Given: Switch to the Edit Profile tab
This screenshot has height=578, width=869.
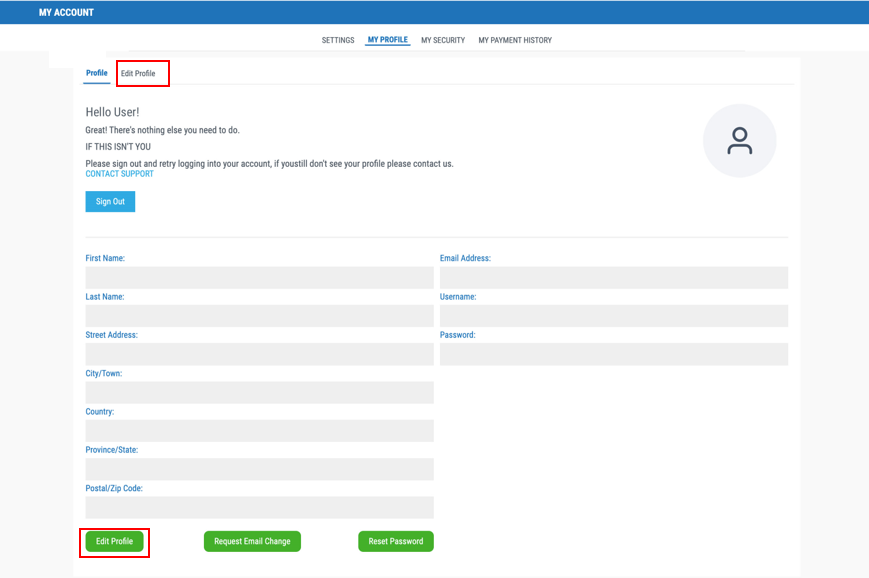Looking at the screenshot, I should (x=138, y=74).
